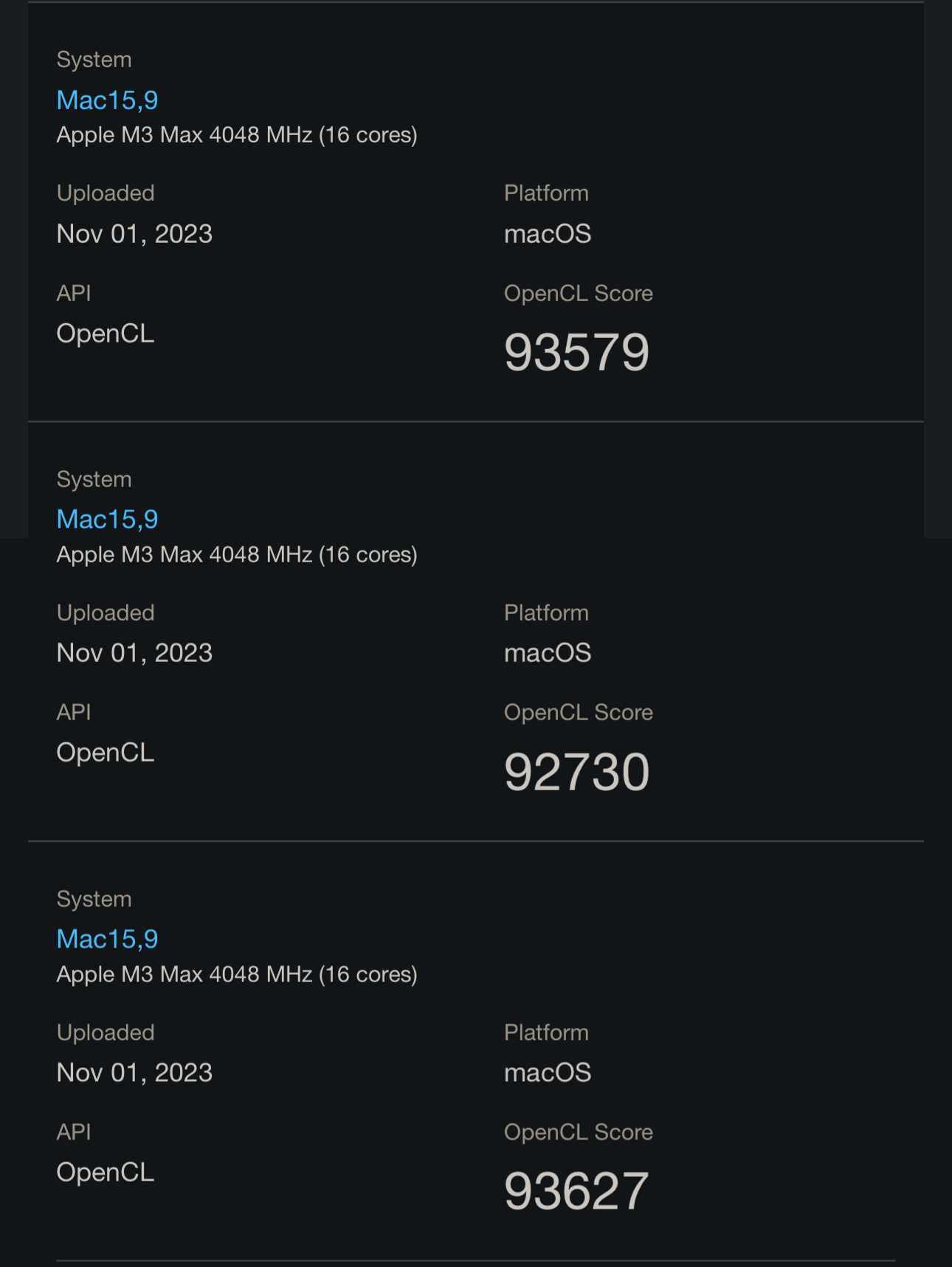Screen dimensions: 952x1267
Task: Click macOS platform value in 92730 result
Action: tap(548, 654)
